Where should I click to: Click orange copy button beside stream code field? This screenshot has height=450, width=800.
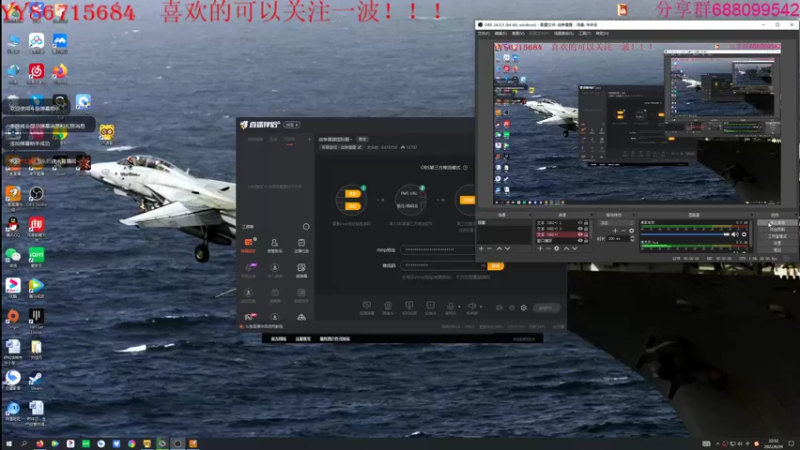pos(495,266)
